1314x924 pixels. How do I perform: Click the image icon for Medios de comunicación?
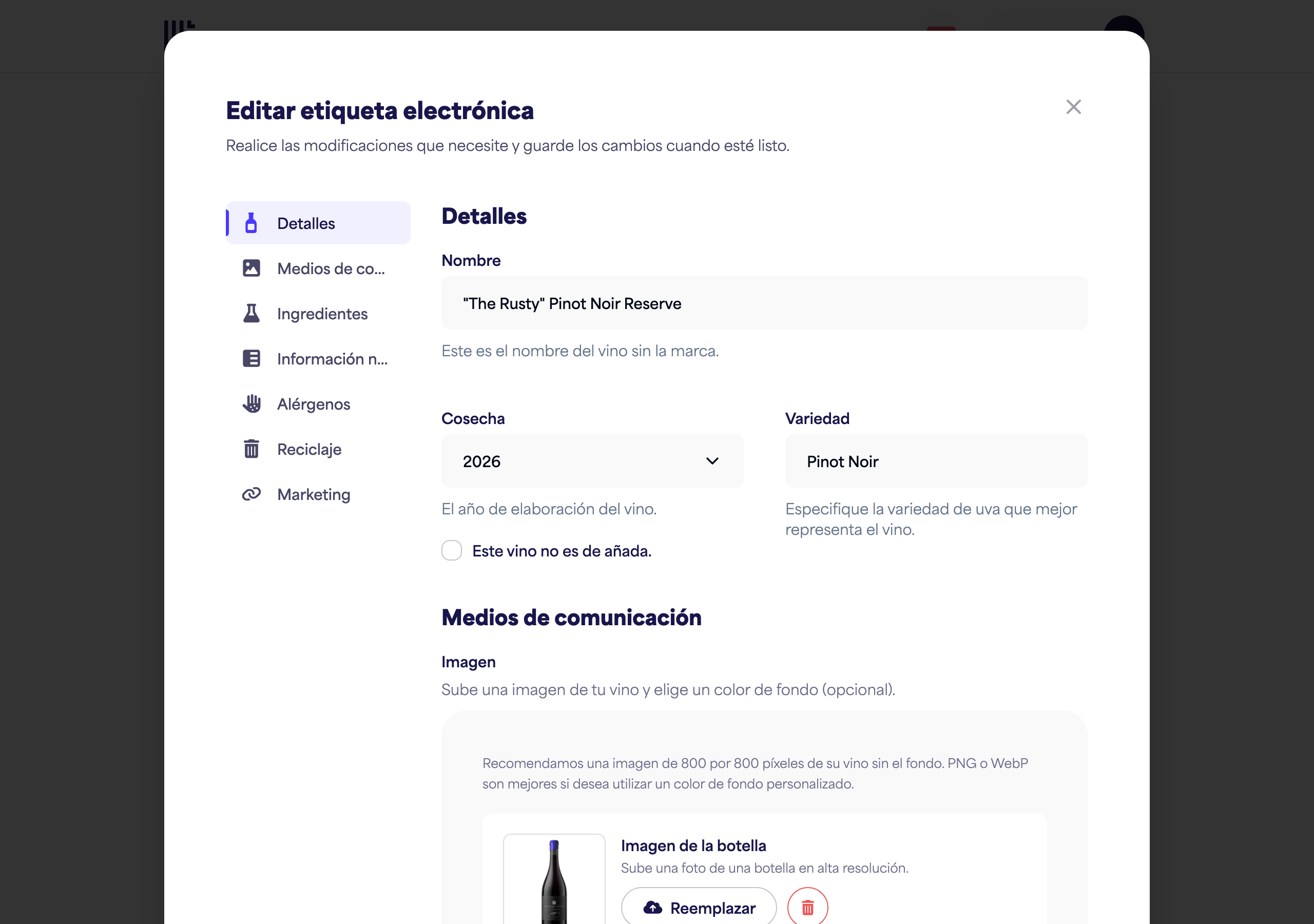pyautogui.click(x=251, y=268)
